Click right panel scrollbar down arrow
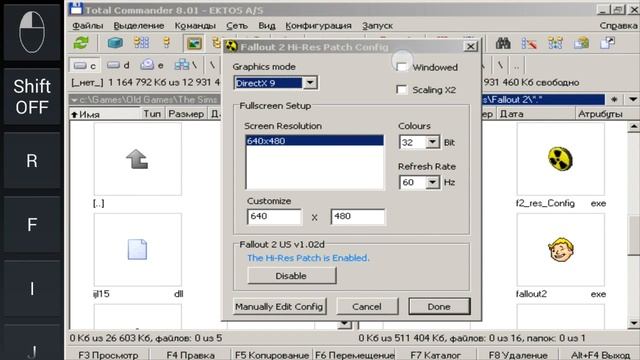 click(x=633, y=323)
